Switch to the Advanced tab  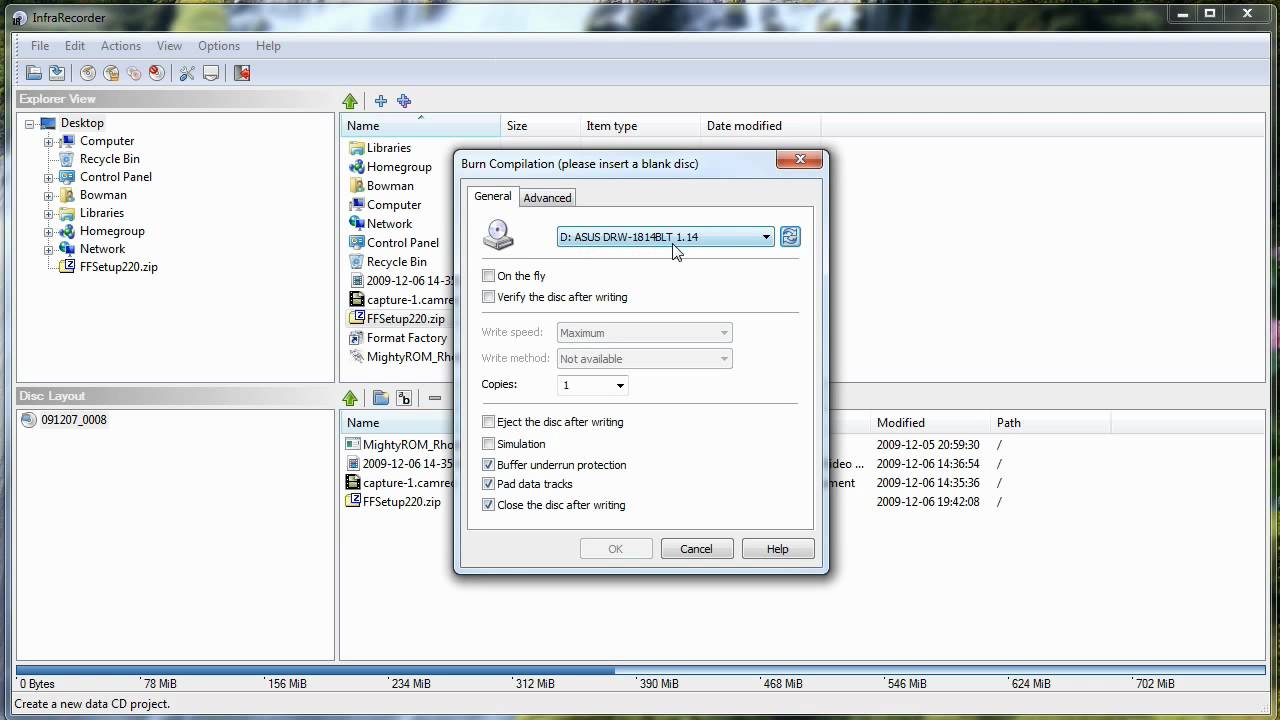547,197
